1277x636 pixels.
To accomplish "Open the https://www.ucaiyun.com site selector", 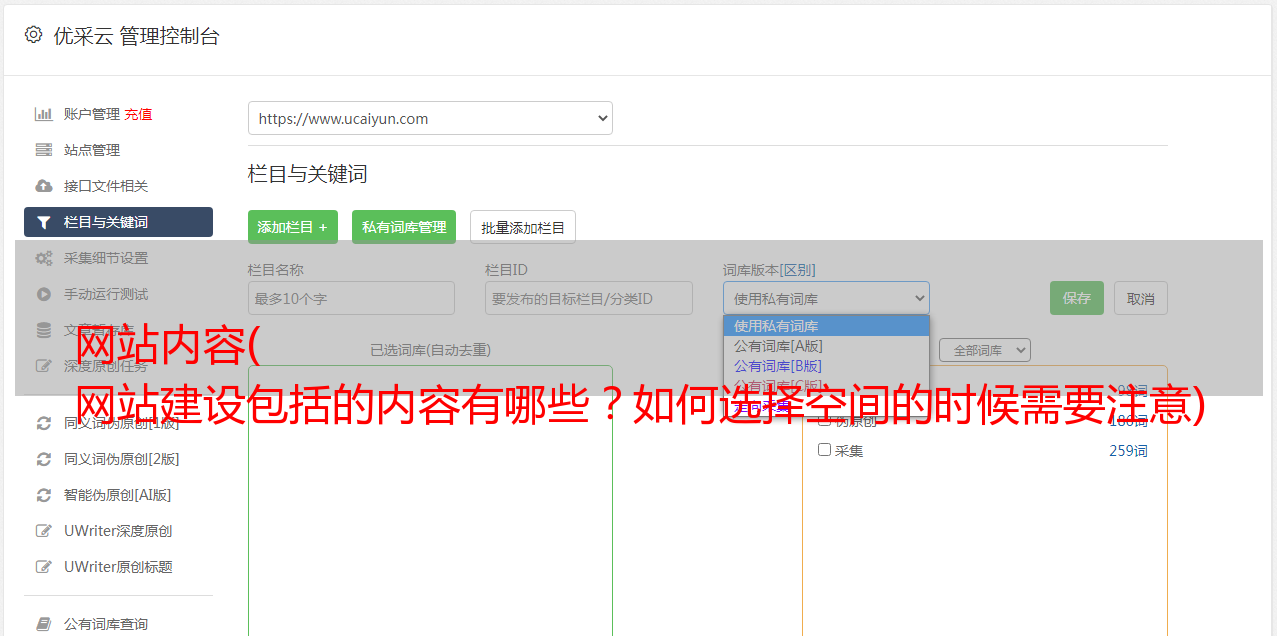I will tap(430, 118).
